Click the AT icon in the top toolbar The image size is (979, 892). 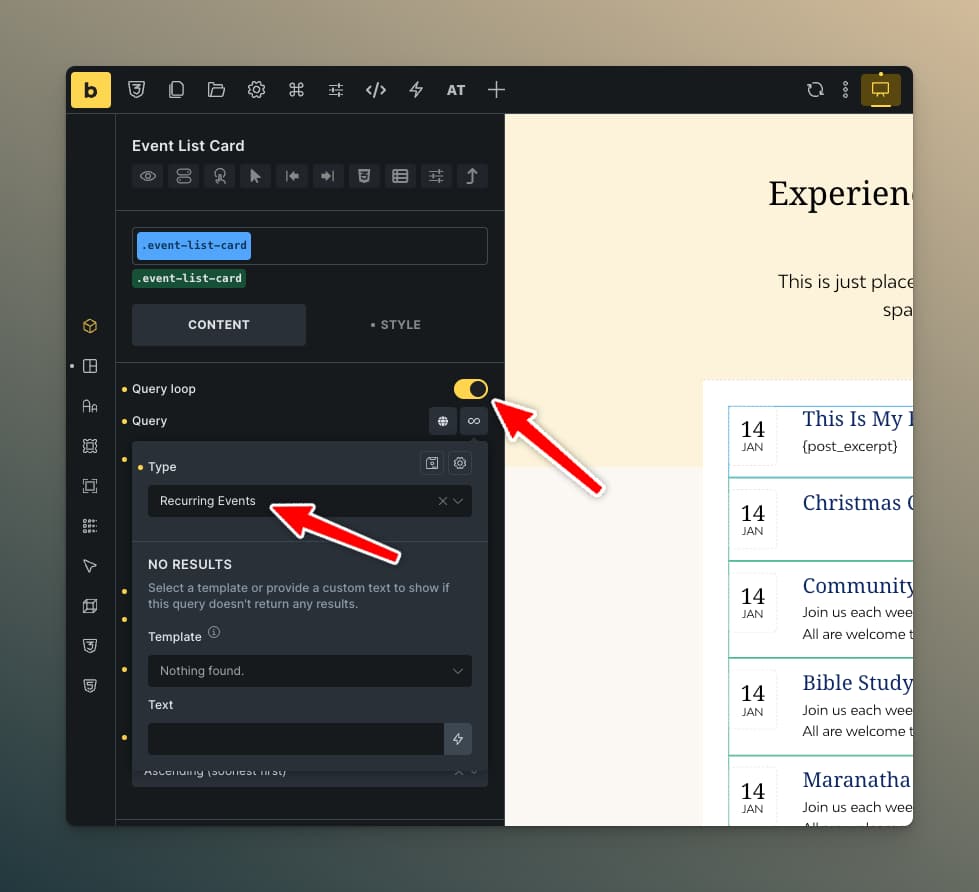(x=455, y=89)
